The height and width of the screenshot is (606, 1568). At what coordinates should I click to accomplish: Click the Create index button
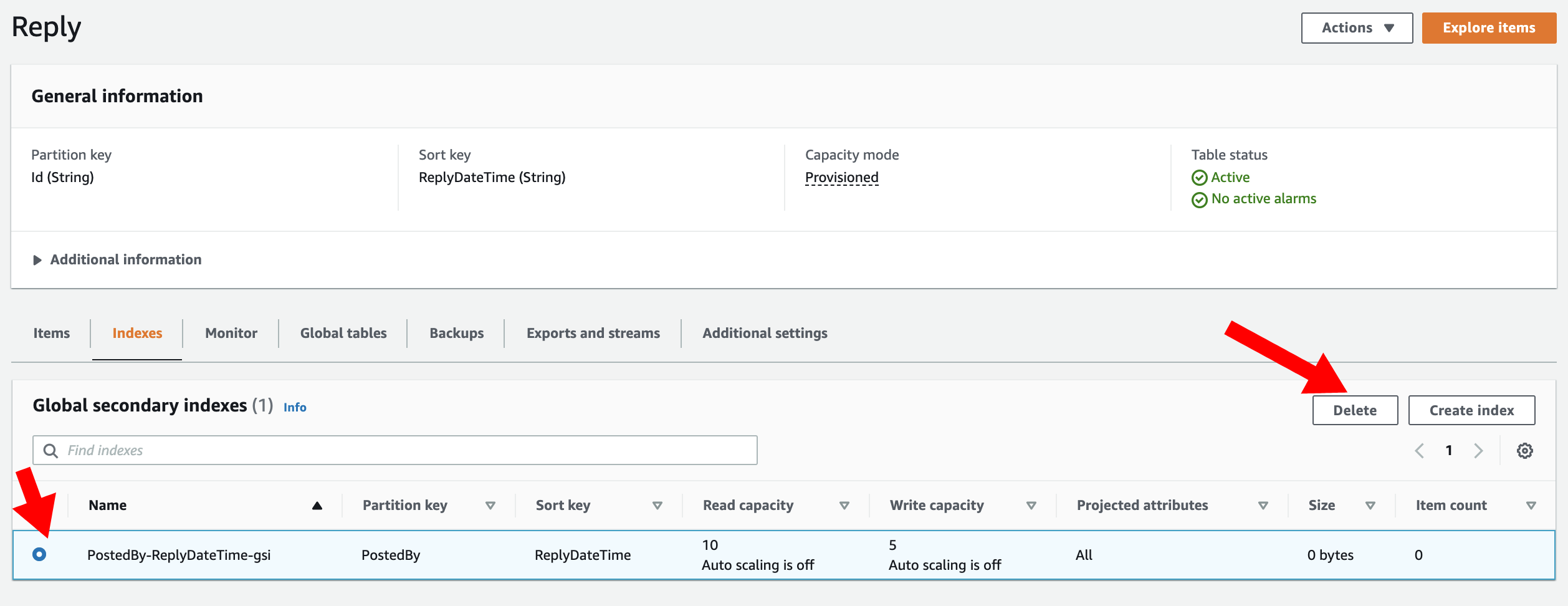pos(1471,410)
